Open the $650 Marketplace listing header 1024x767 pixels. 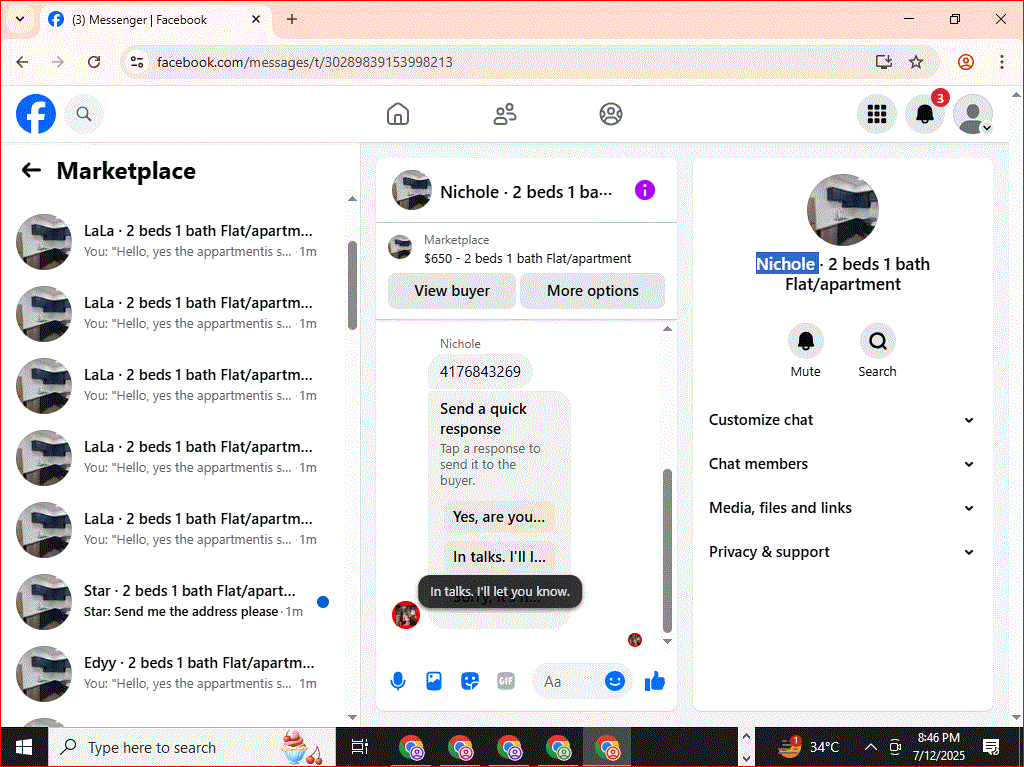(x=526, y=249)
